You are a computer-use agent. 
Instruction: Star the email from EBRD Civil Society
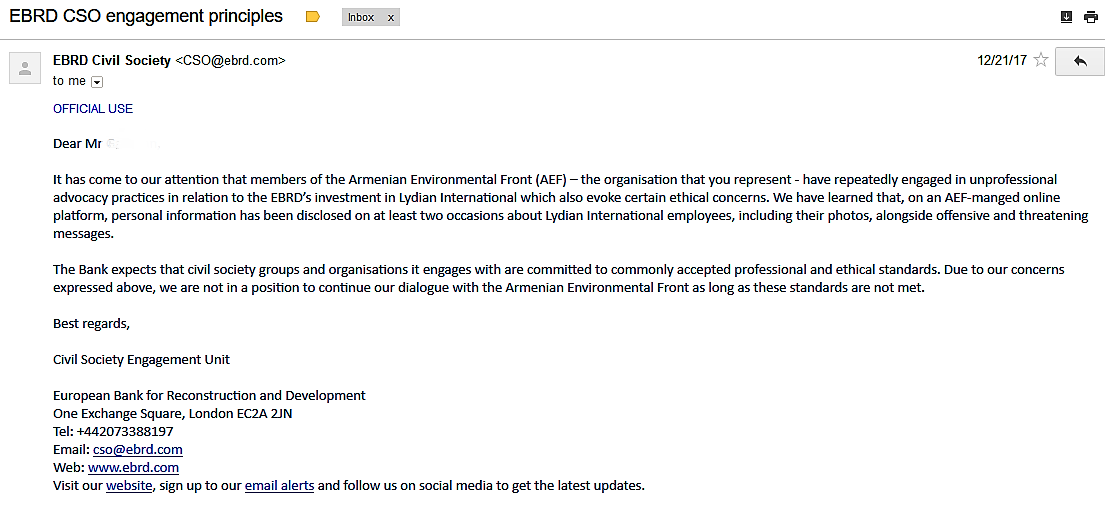tap(1040, 61)
